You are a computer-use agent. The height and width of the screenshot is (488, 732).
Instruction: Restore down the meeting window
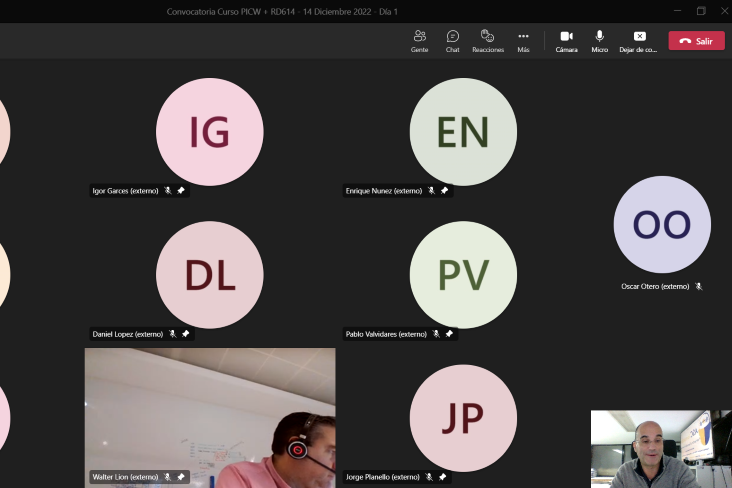701,11
